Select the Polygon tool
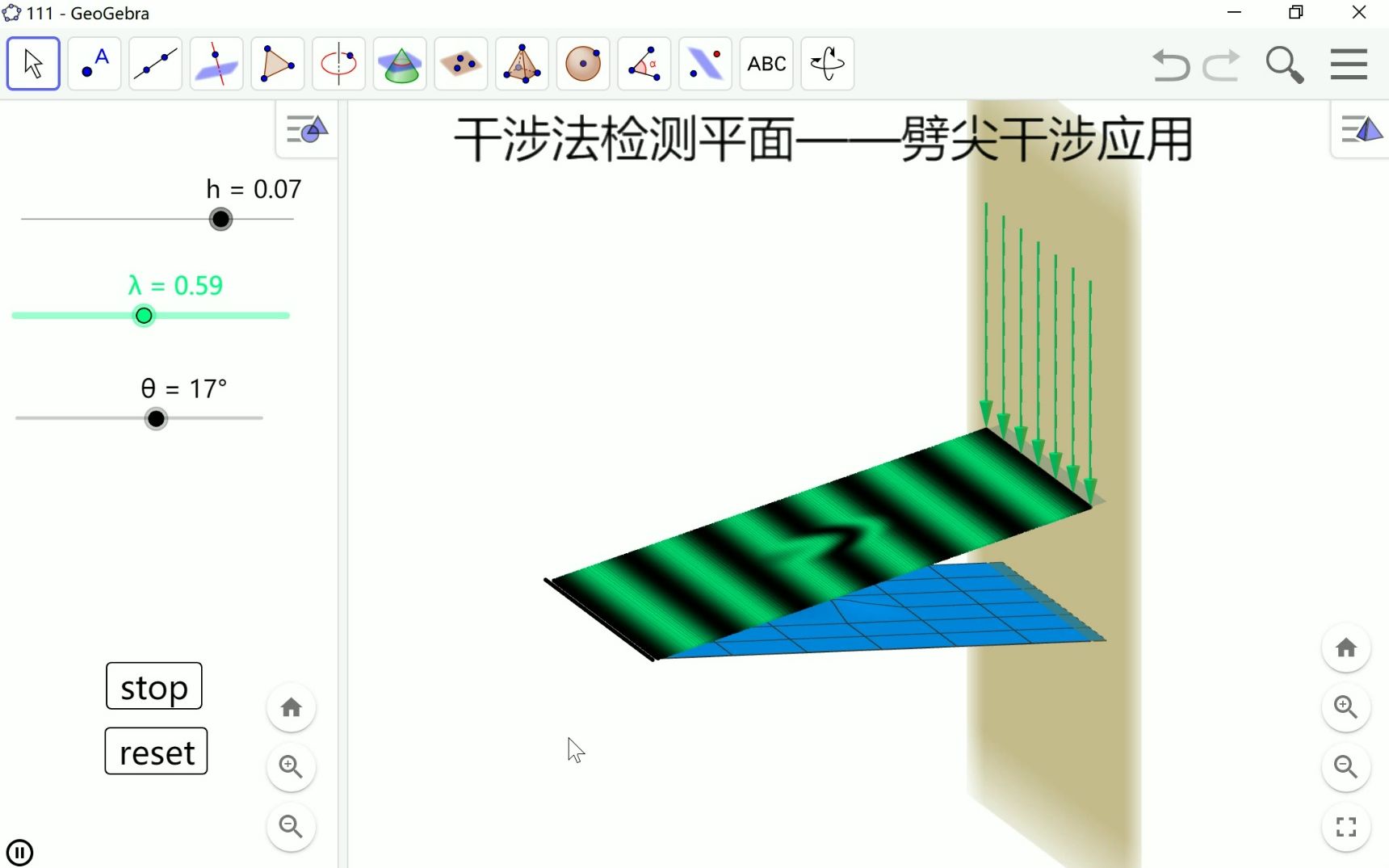 tap(278, 63)
